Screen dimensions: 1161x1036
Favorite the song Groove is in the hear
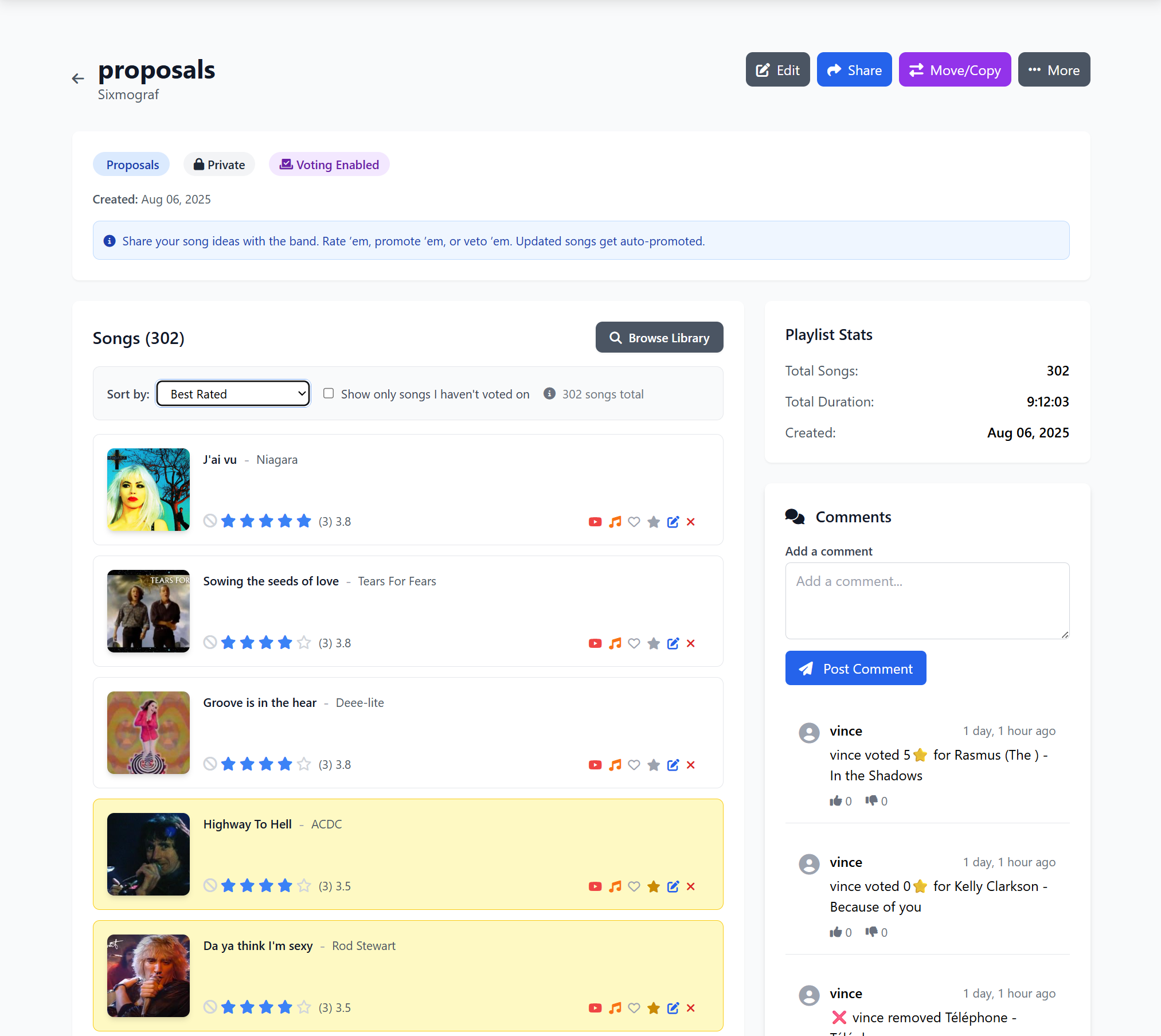[634, 765]
